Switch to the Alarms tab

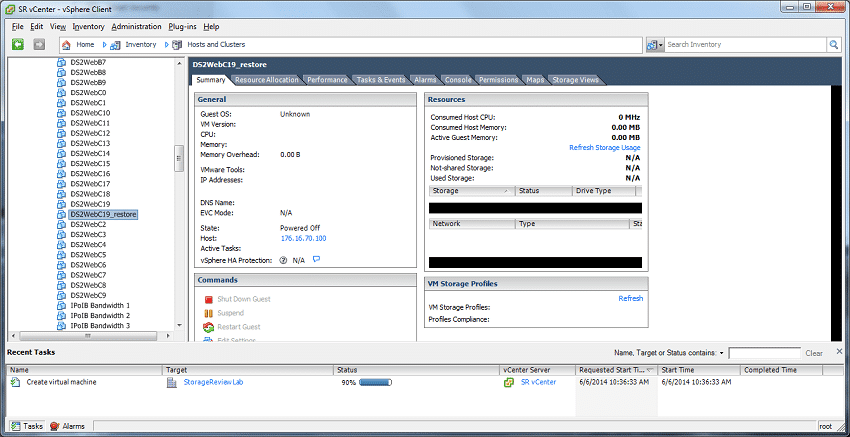(425, 80)
